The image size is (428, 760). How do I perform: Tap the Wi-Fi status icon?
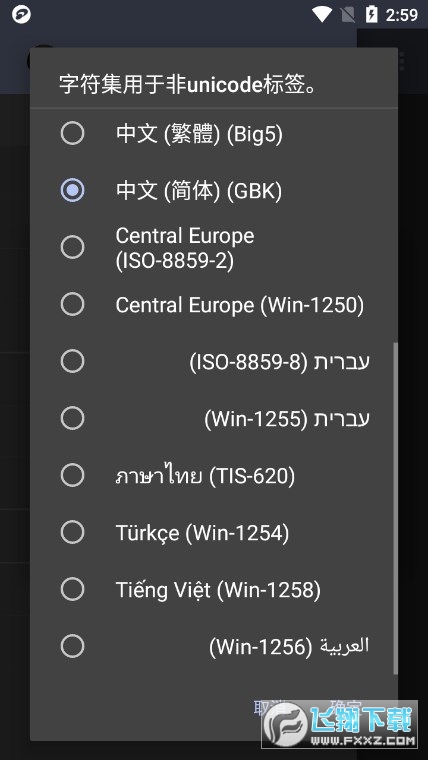(x=321, y=15)
